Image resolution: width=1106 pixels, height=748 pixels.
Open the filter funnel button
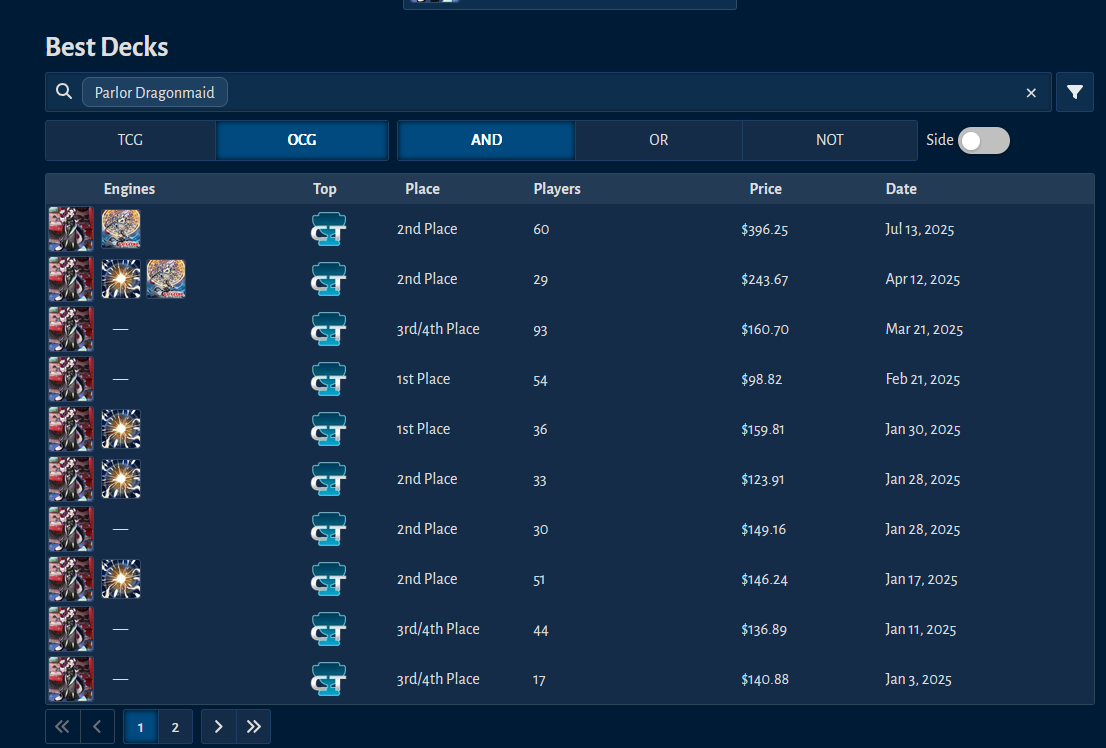tap(1075, 92)
